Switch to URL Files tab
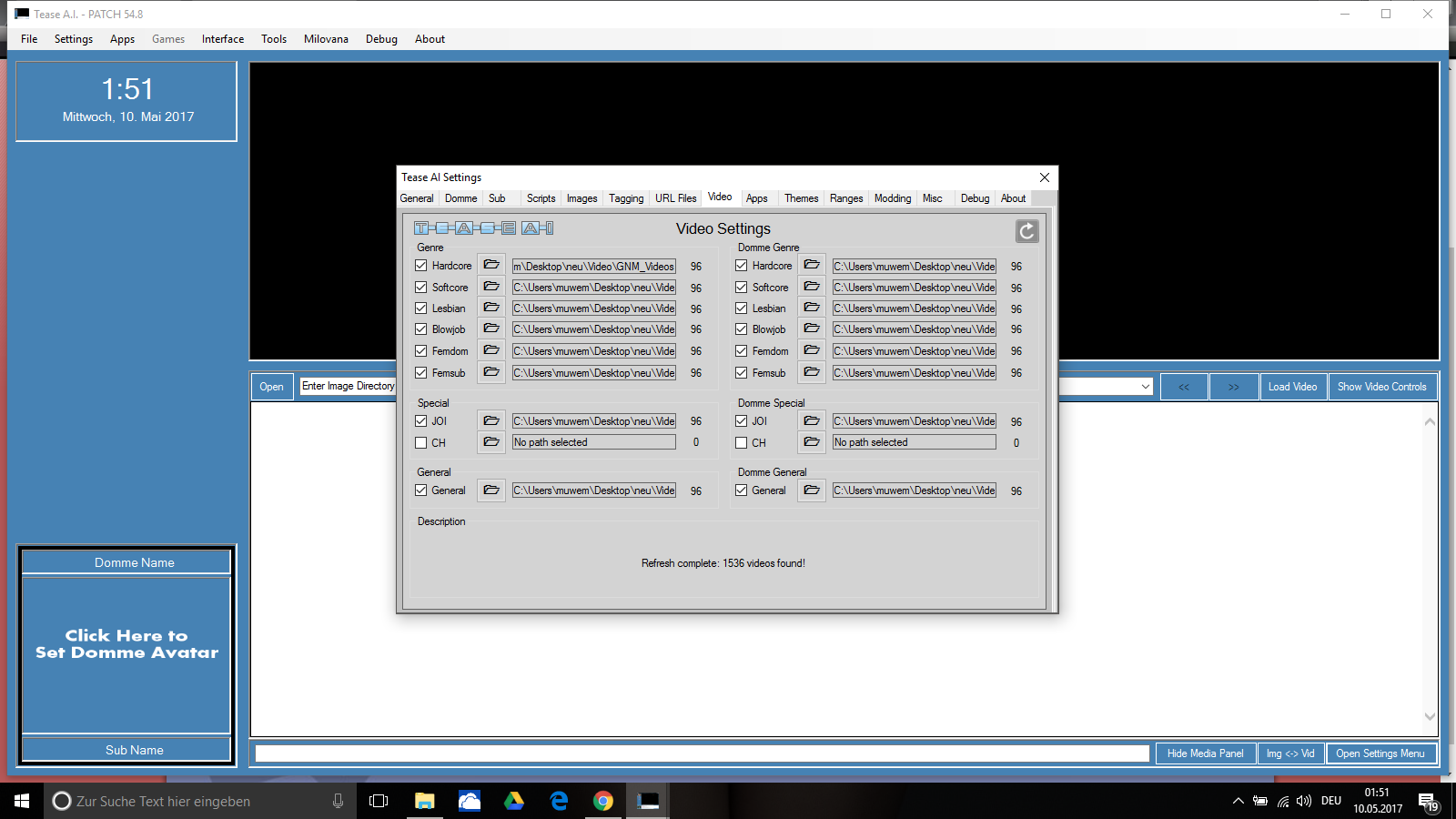1456x819 pixels. coord(676,198)
